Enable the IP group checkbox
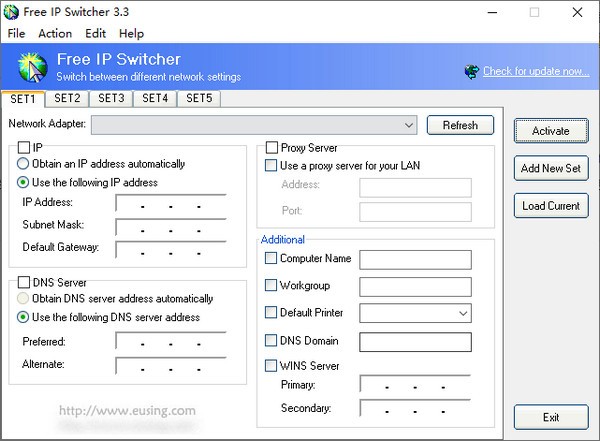600x441 pixels. tap(24, 147)
